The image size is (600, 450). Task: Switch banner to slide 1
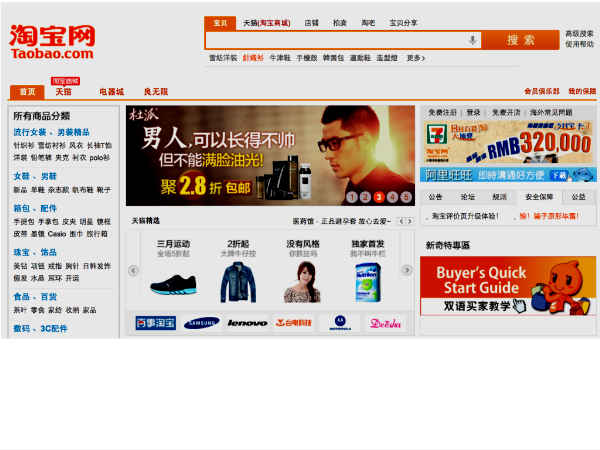352,197
